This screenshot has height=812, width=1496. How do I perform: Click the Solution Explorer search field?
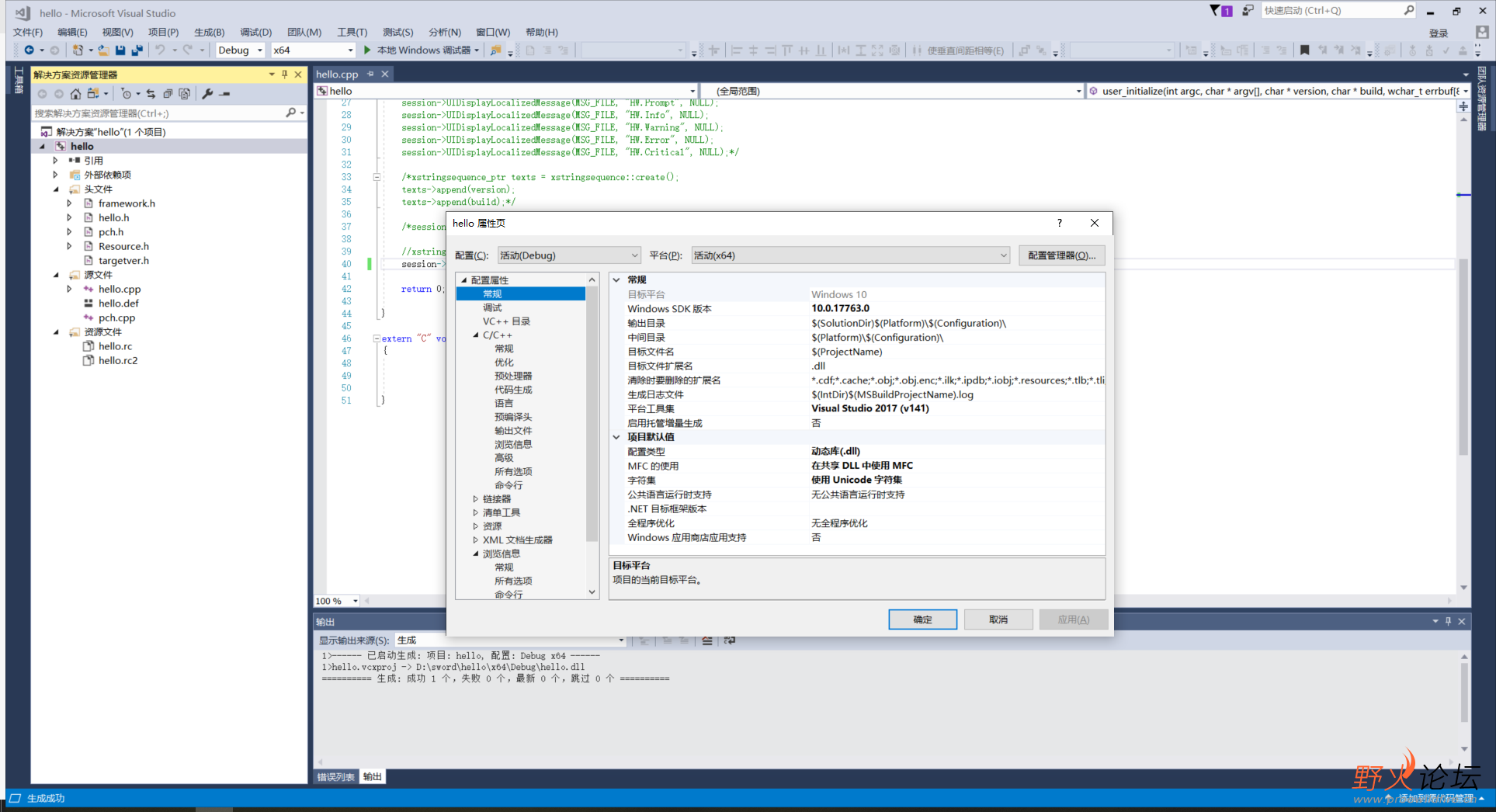pos(158,113)
